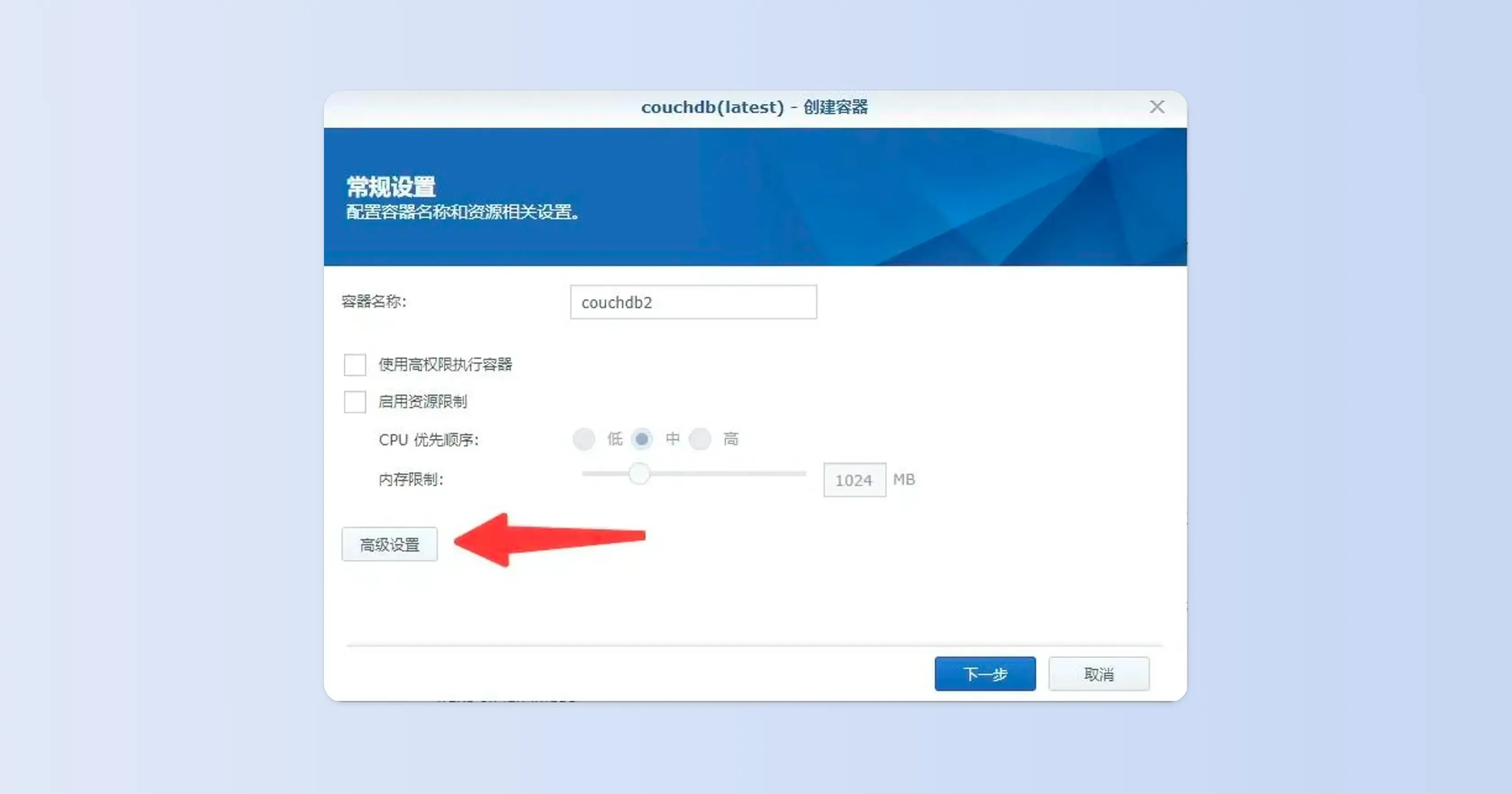Proceed with 下一步 button
1512x794 pixels.
[985, 674]
